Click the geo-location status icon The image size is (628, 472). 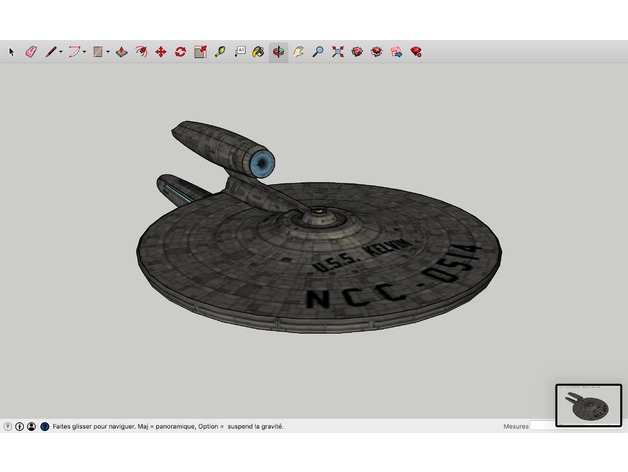[x=8, y=426]
